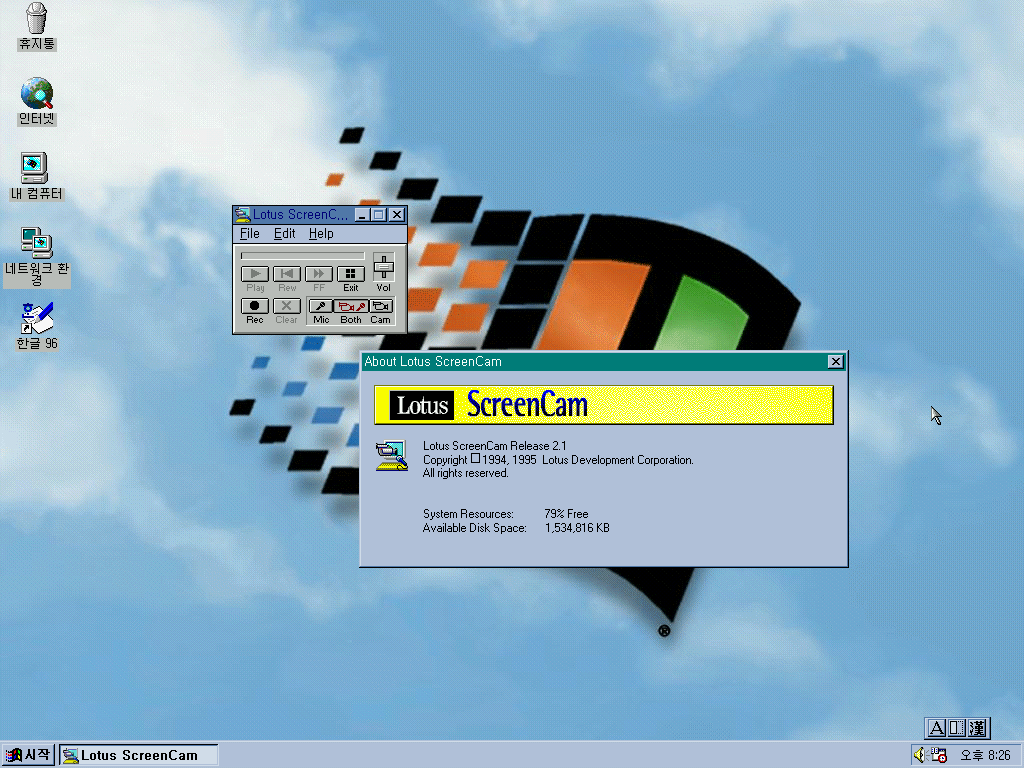1024x768 pixels.
Task: Click the Clear button in ScreenCam
Action: tap(287, 306)
